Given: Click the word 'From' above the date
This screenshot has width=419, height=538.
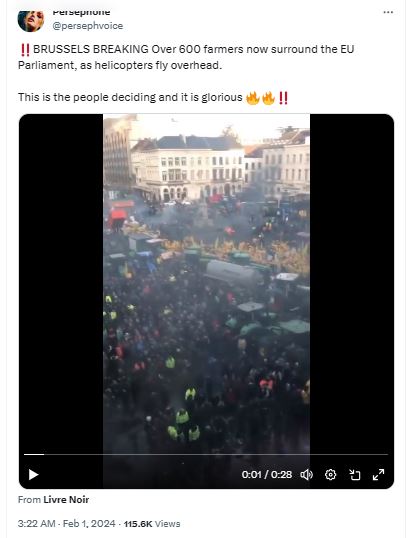Looking at the screenshot, I should [30, 500].
